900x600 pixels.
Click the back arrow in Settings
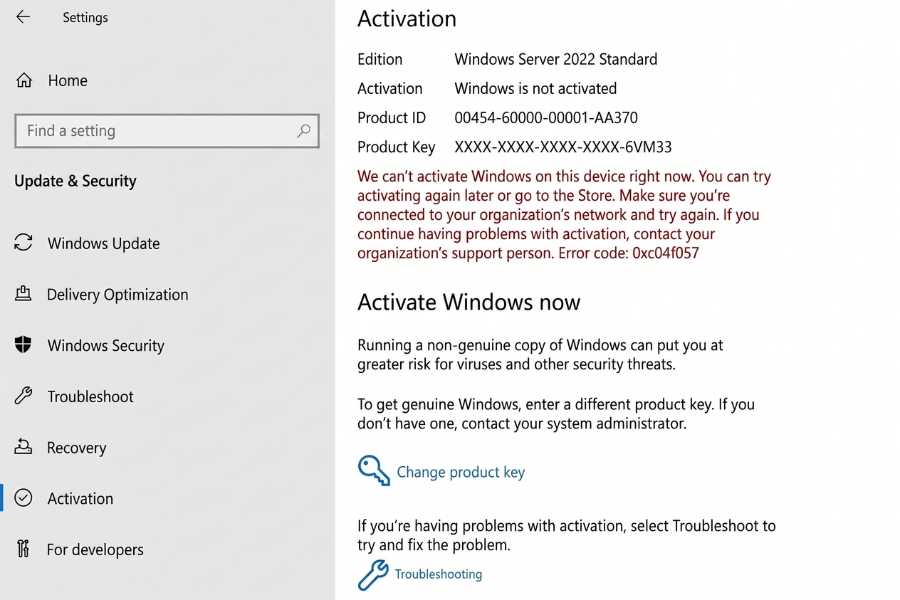[x=23, y=17]
